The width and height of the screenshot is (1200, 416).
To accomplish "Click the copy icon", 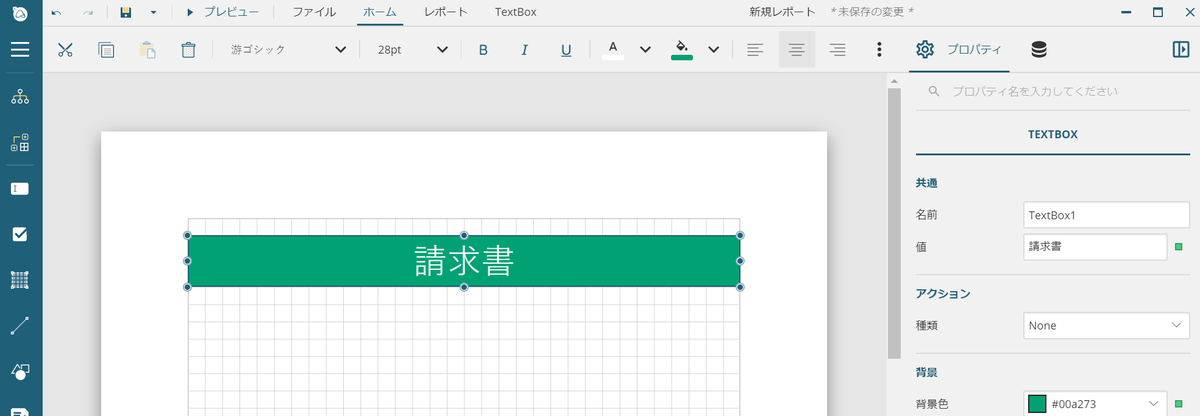I will [106, 49].
